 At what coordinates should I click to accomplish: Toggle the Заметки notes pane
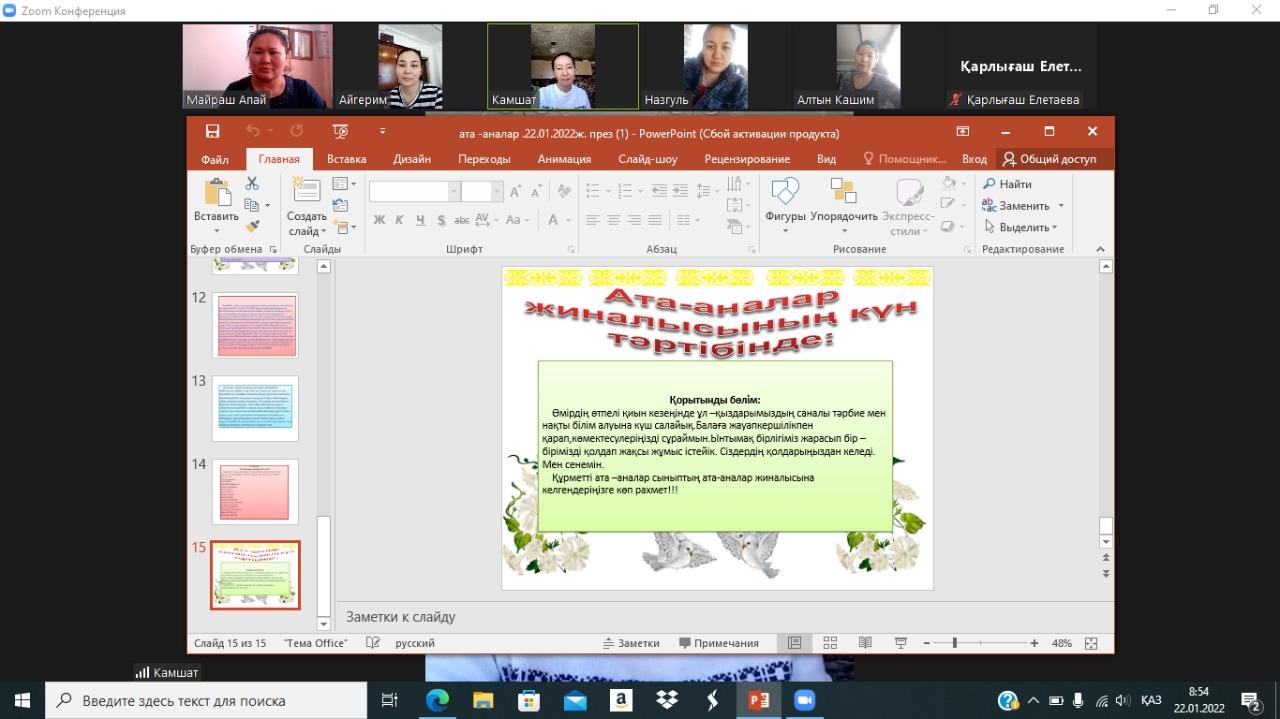[631, 643]
